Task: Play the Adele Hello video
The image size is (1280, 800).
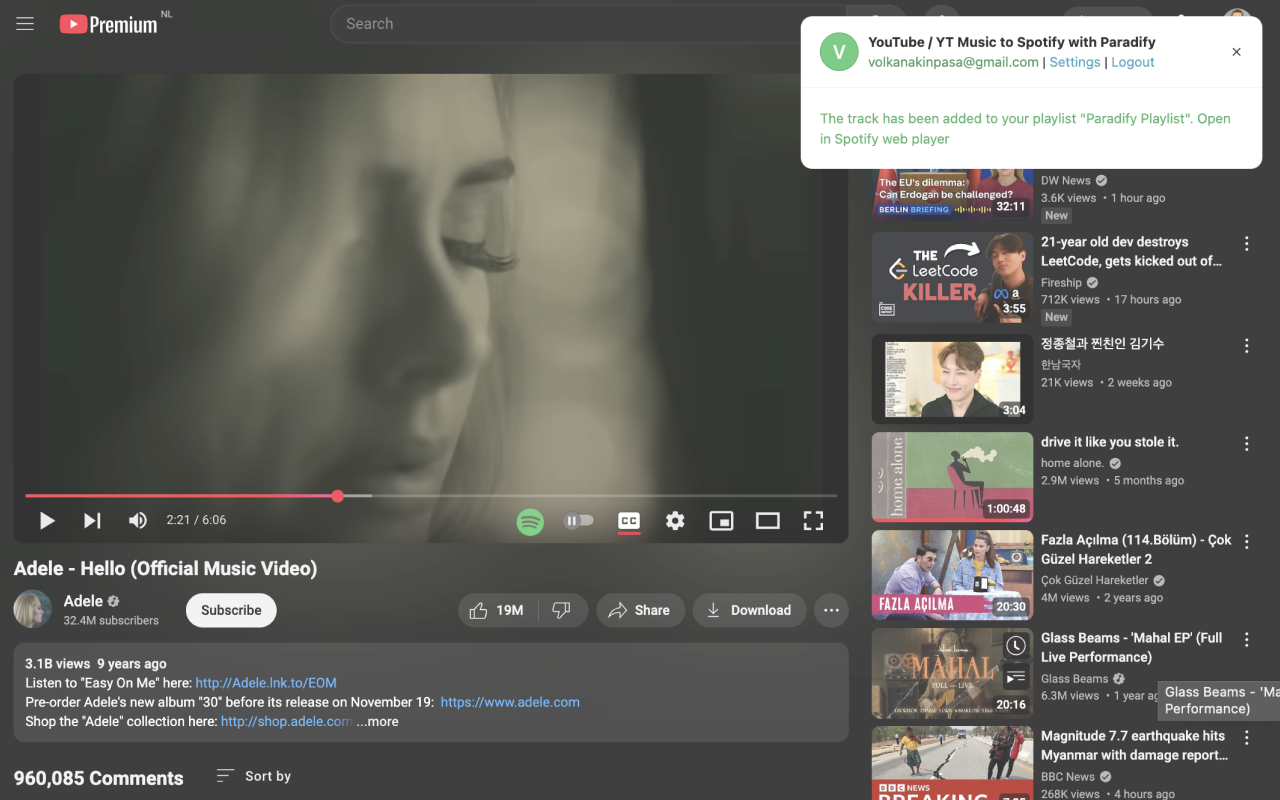Action: point(47,520)
